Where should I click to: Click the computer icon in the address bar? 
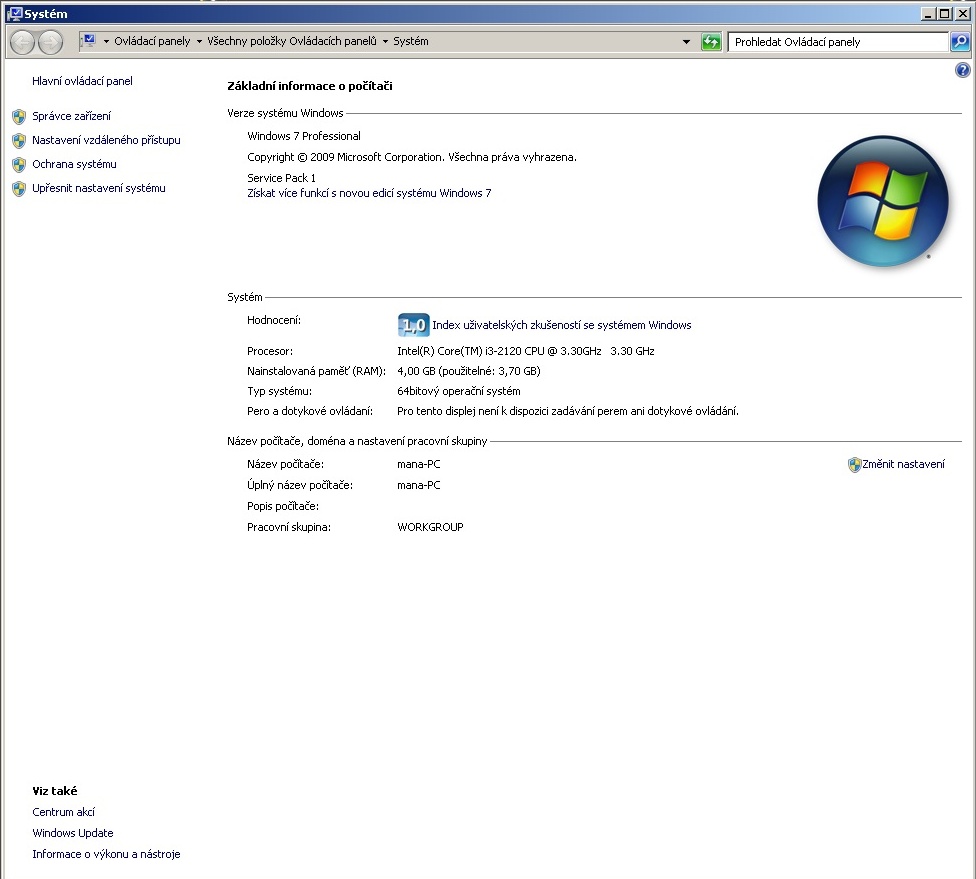88,41
